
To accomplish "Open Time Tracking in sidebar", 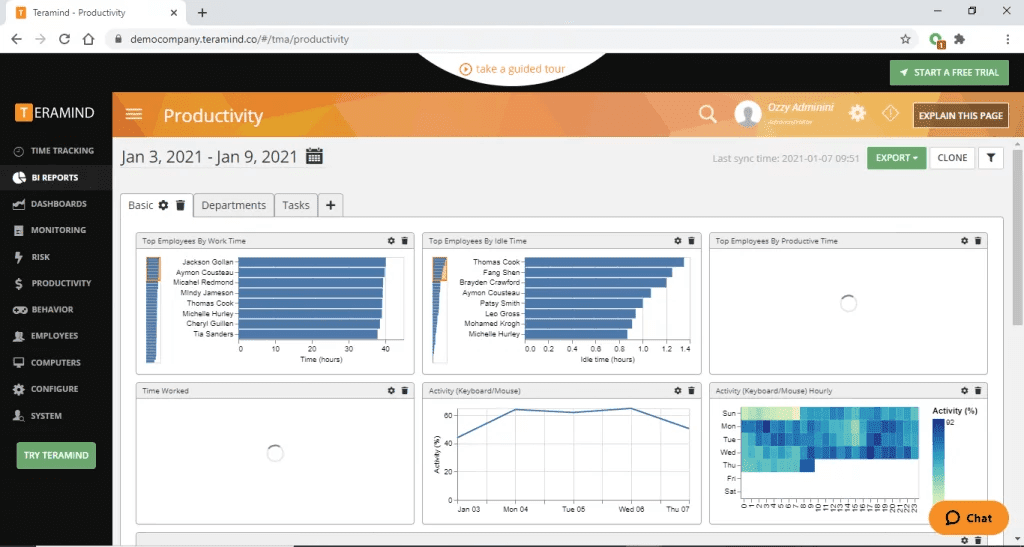I will pyautogui.click(x=56, y=151).
